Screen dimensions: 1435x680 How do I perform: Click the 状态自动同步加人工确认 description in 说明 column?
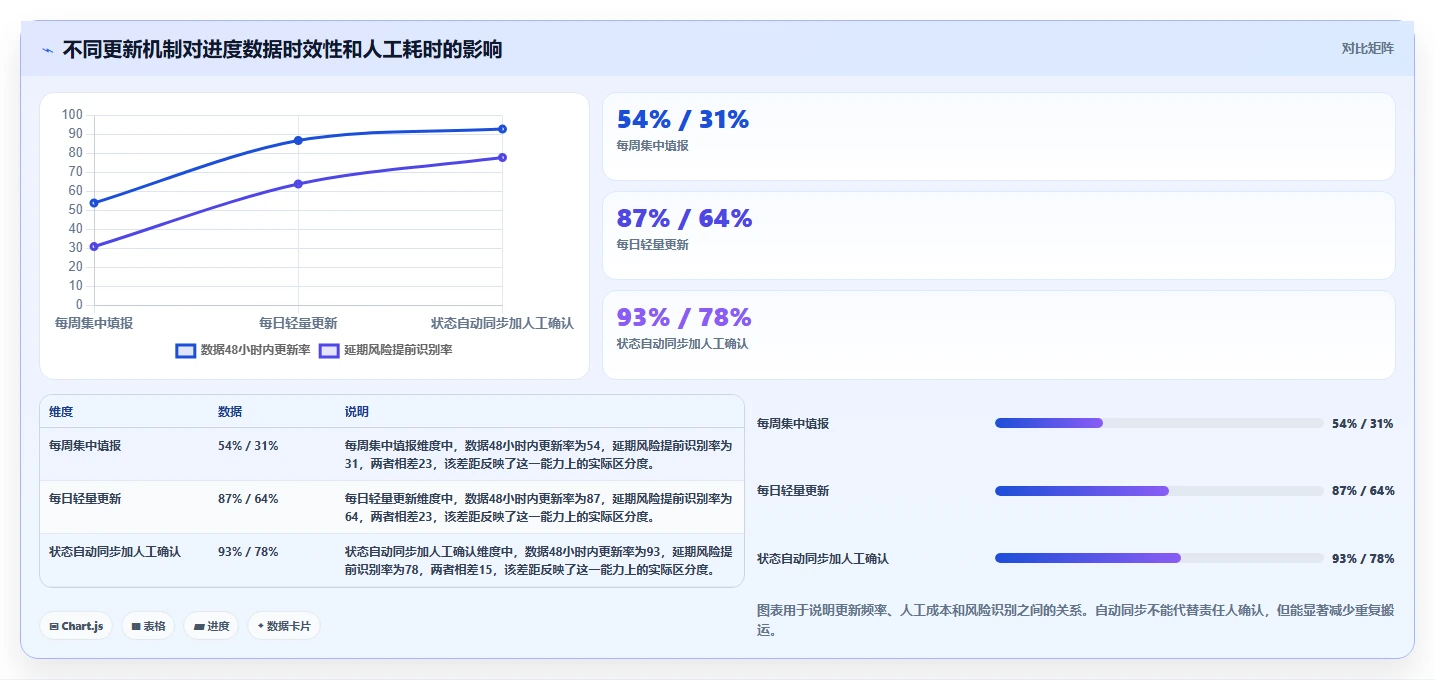pyautogui.click(x=538, y=561)
